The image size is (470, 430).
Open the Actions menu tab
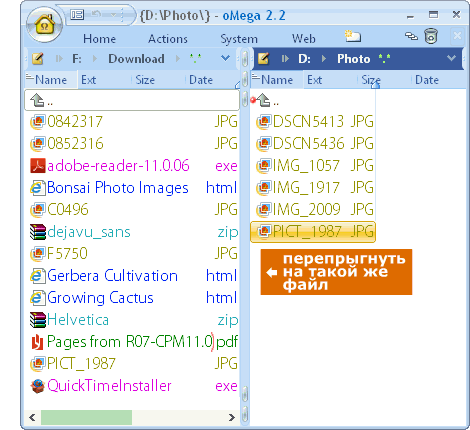[x=168, y=39]
